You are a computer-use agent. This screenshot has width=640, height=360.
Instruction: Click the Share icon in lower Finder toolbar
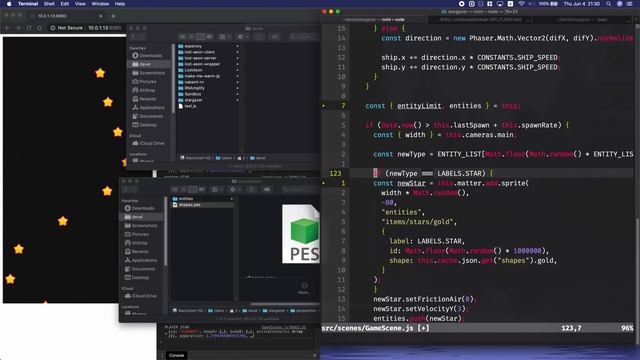(251, 190)
